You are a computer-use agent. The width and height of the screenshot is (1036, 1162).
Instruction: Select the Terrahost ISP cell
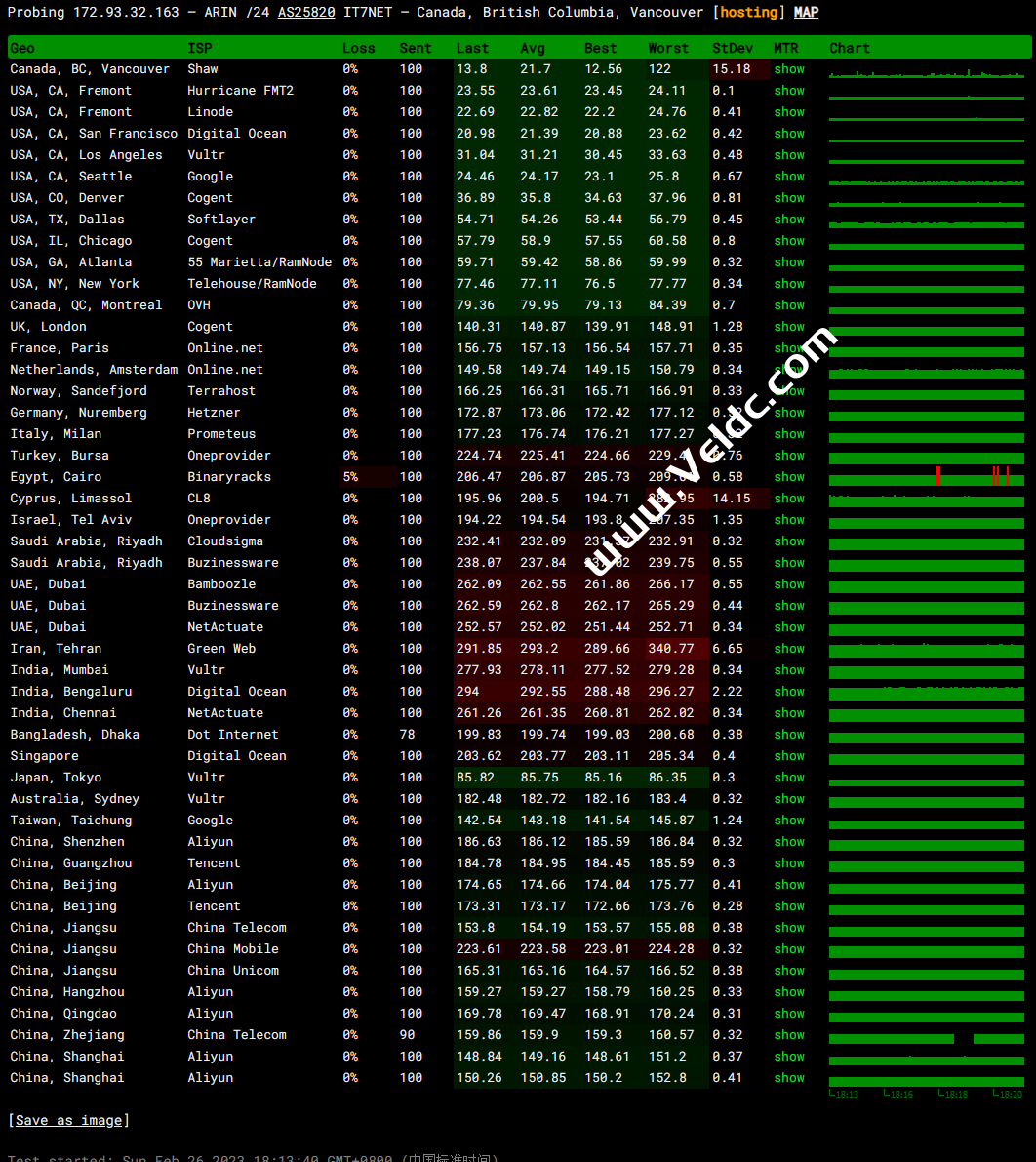tap(220, 391)
